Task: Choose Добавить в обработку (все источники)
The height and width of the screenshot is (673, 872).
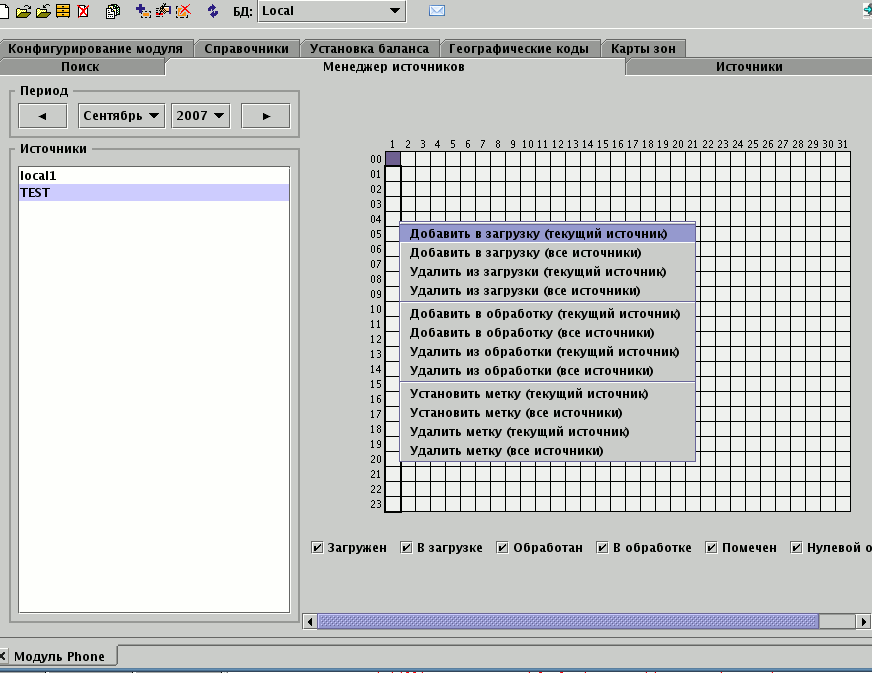Action: 532,332
